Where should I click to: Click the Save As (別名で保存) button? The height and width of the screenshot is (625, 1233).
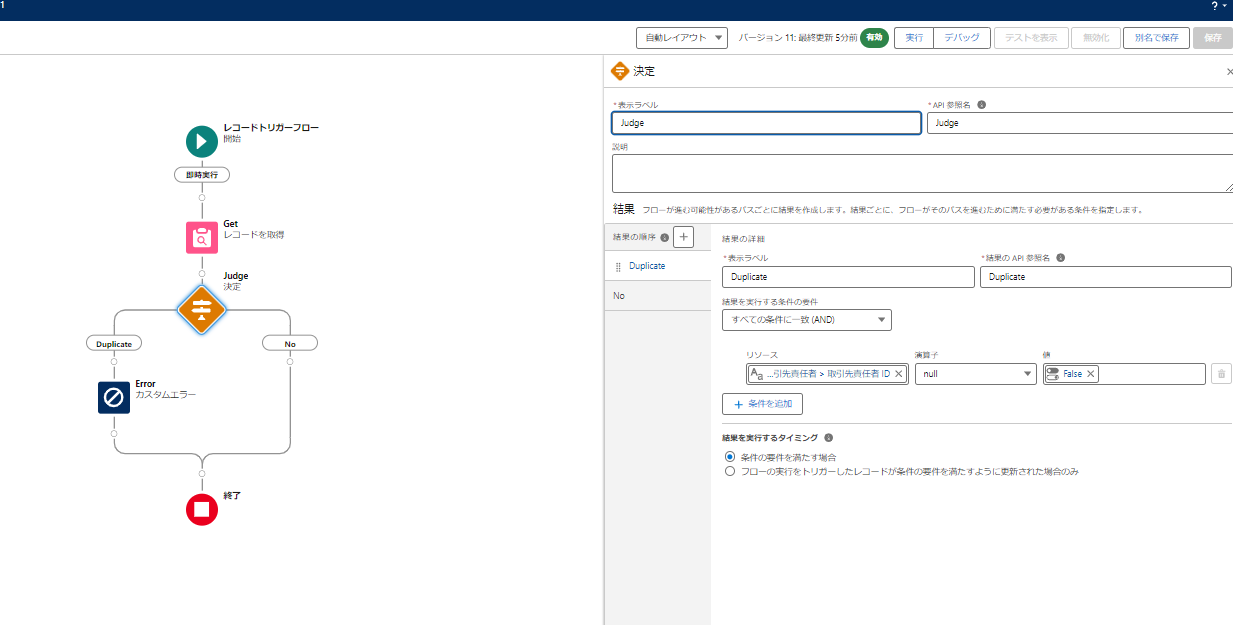pos(1157,38)
